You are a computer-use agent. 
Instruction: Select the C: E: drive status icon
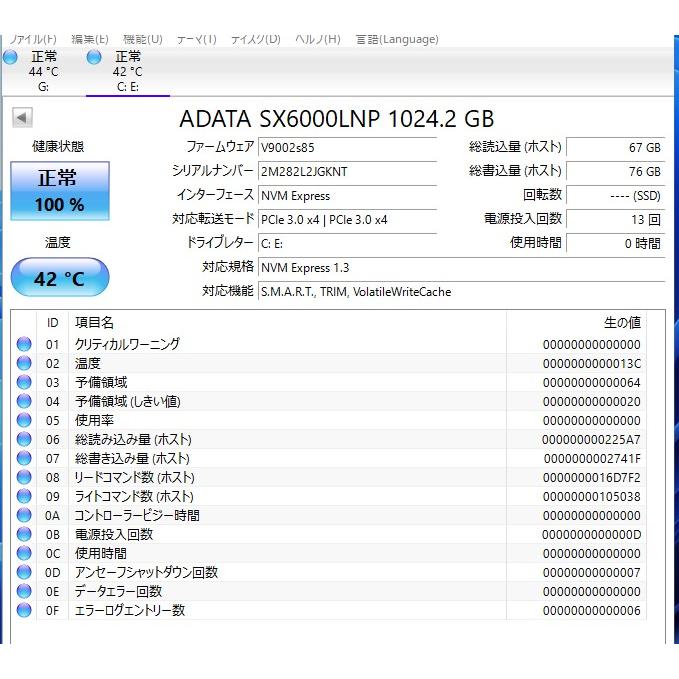coord(94,58)
